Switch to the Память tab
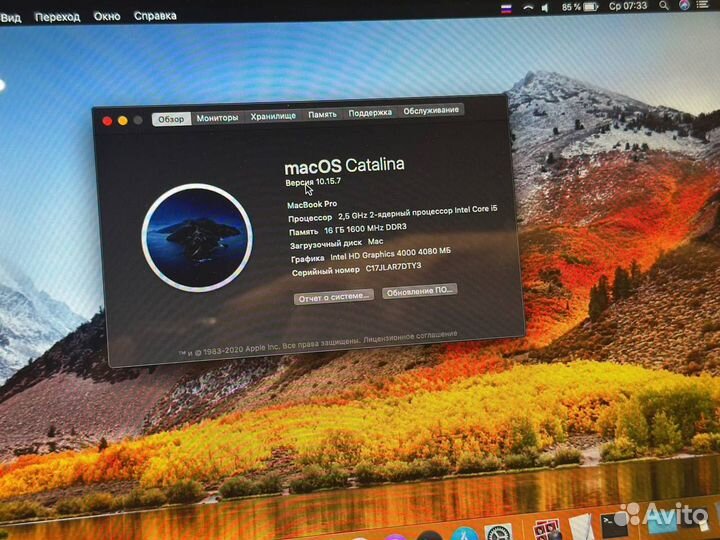This screenshot has width=720, height=540. coord(322,114)
